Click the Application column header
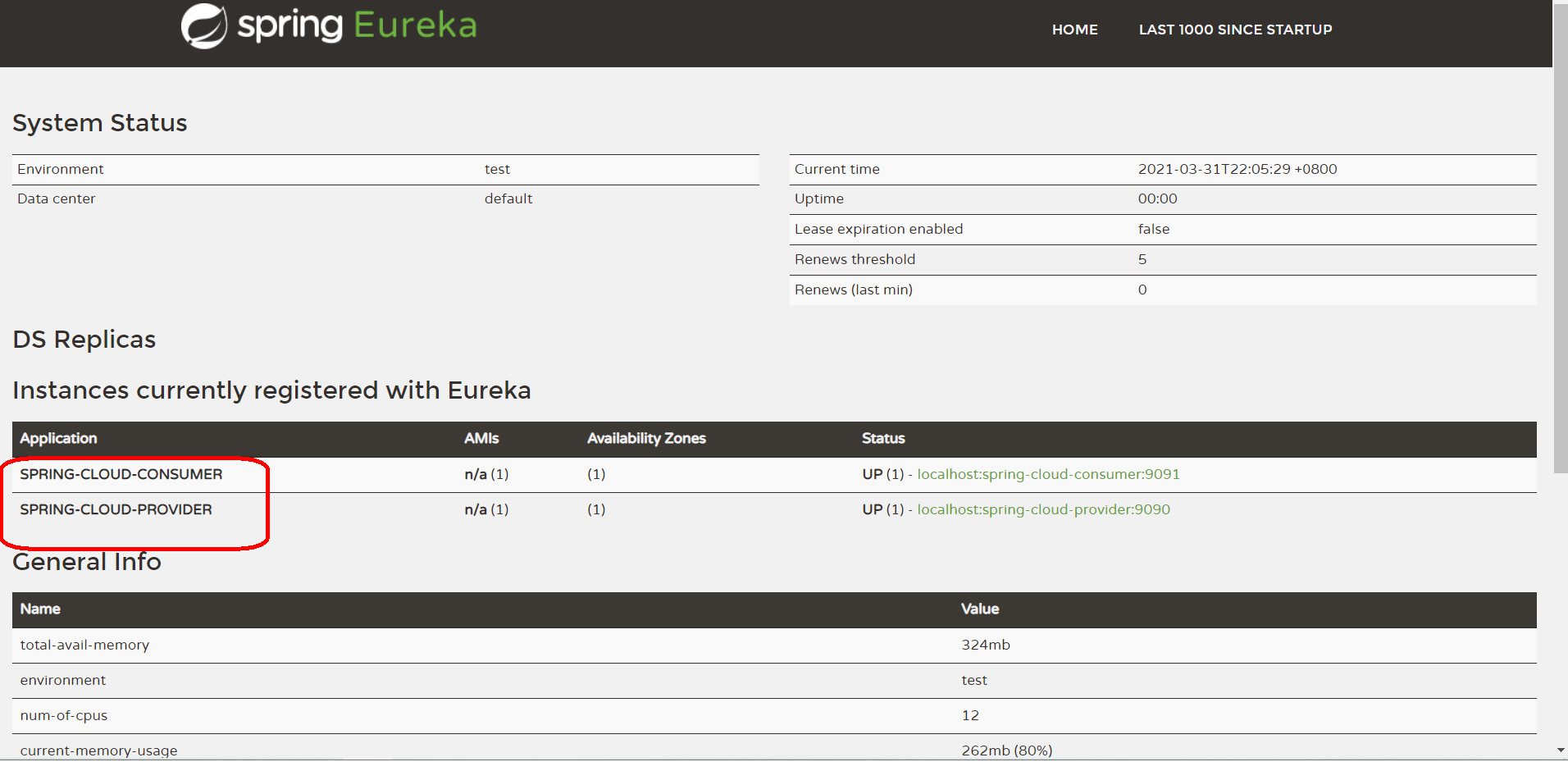1568x762 pixels. pos(58,439)
